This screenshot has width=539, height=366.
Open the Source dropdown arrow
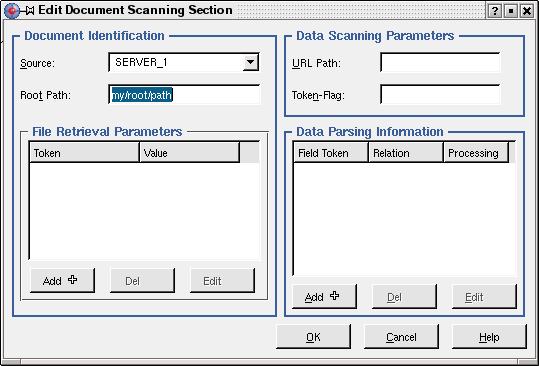point(251,62)
